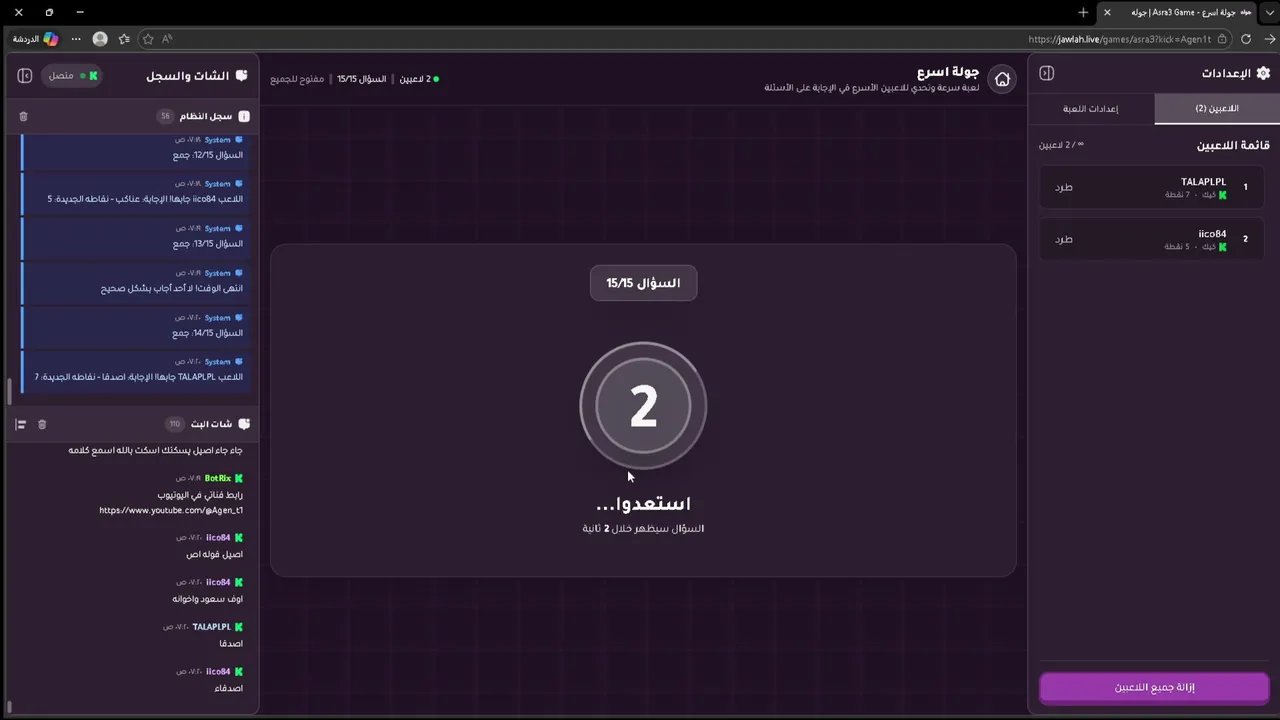This screenshot has height=720, width=1280.
Task: Click the browser forward arrow icon
Action: (1271, 39)
